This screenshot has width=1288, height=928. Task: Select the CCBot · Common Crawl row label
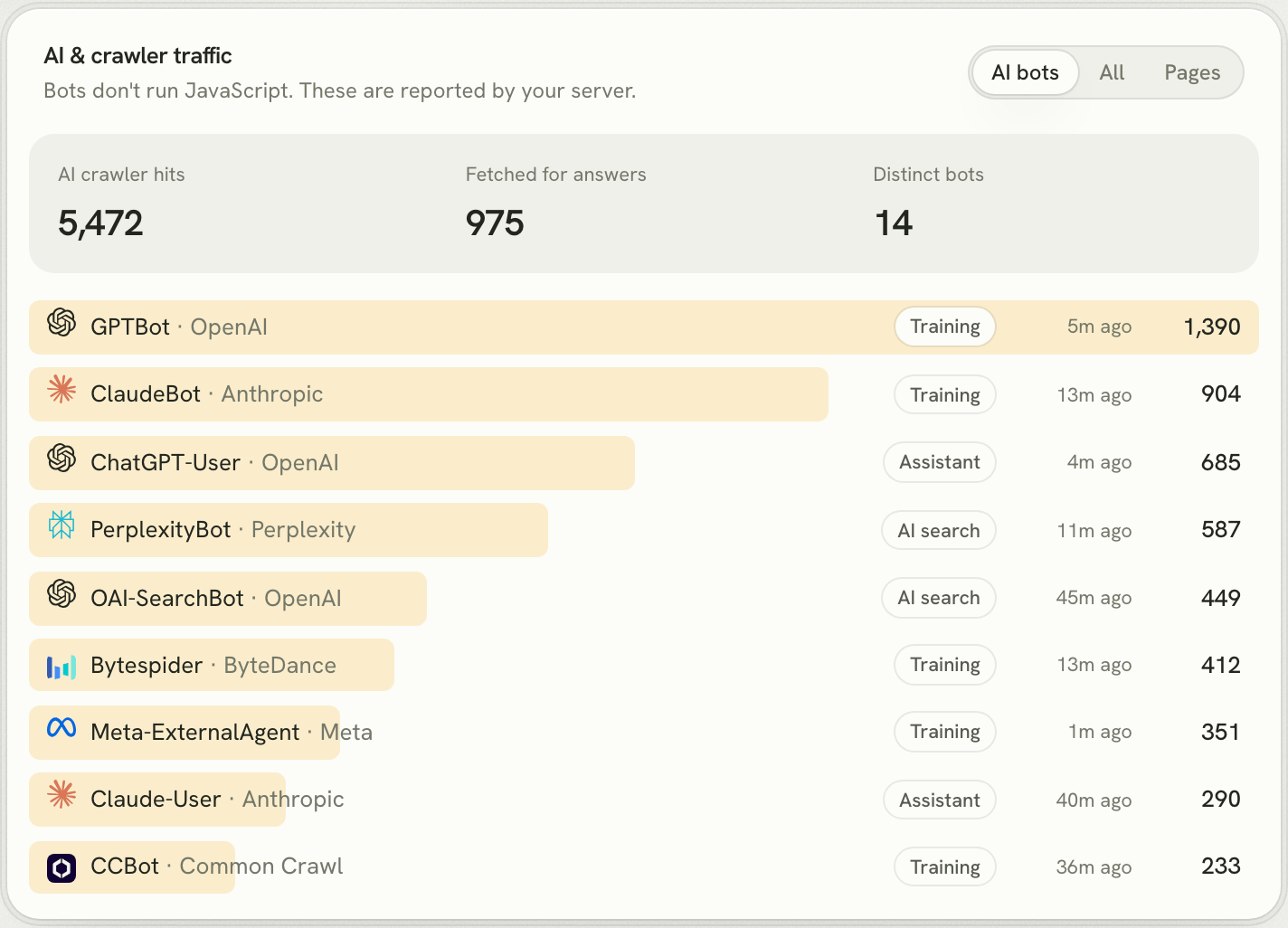(x=217, y=866)
